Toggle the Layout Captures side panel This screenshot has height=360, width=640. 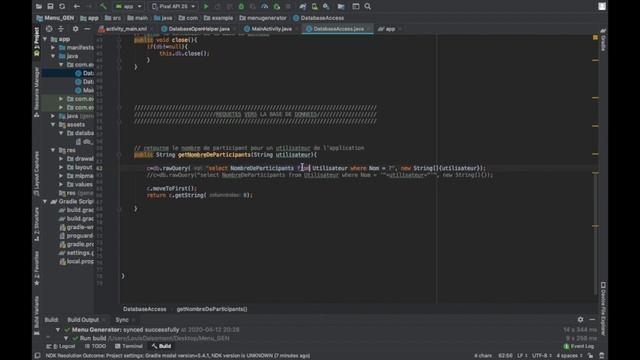(x=37, y=174)
